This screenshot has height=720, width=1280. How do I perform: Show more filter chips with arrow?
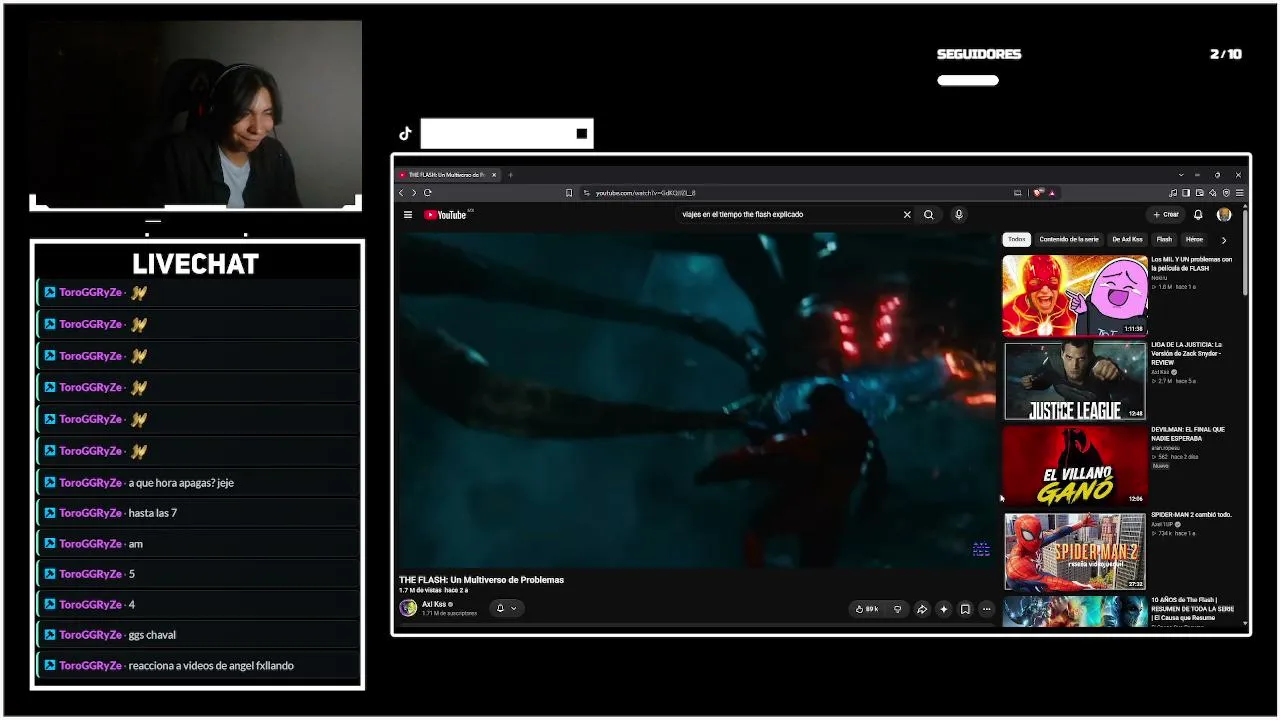(1224, 240)
